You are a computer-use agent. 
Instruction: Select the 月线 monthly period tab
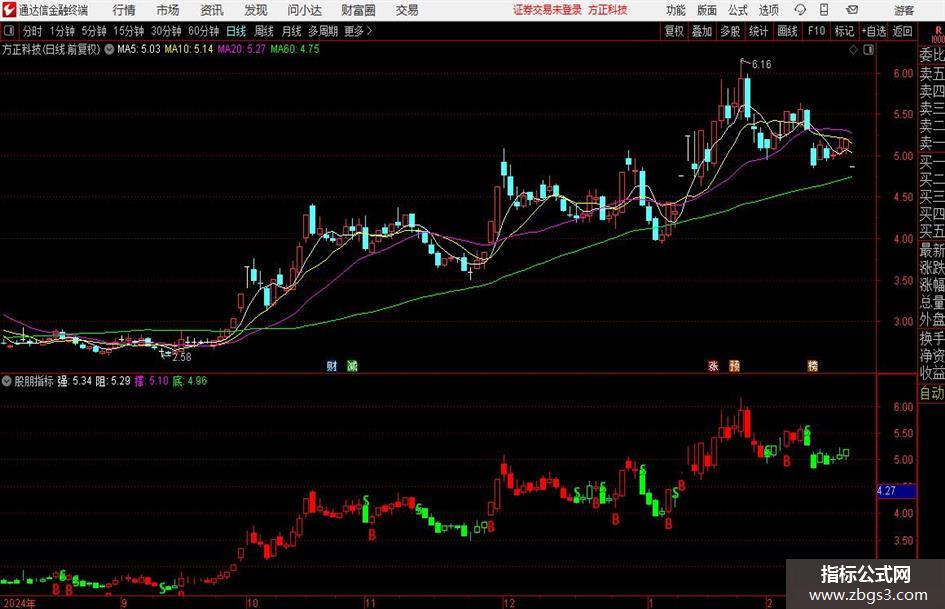[291, 31]
